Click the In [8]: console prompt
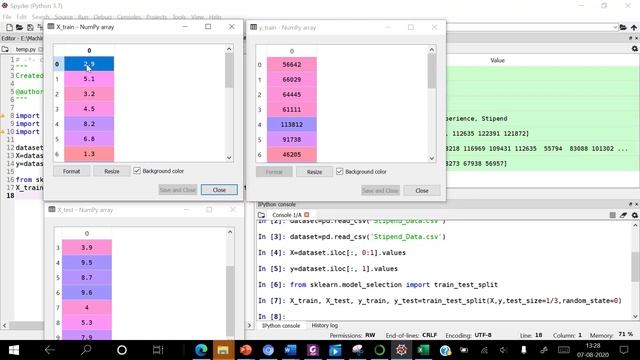 pos(272,316)
